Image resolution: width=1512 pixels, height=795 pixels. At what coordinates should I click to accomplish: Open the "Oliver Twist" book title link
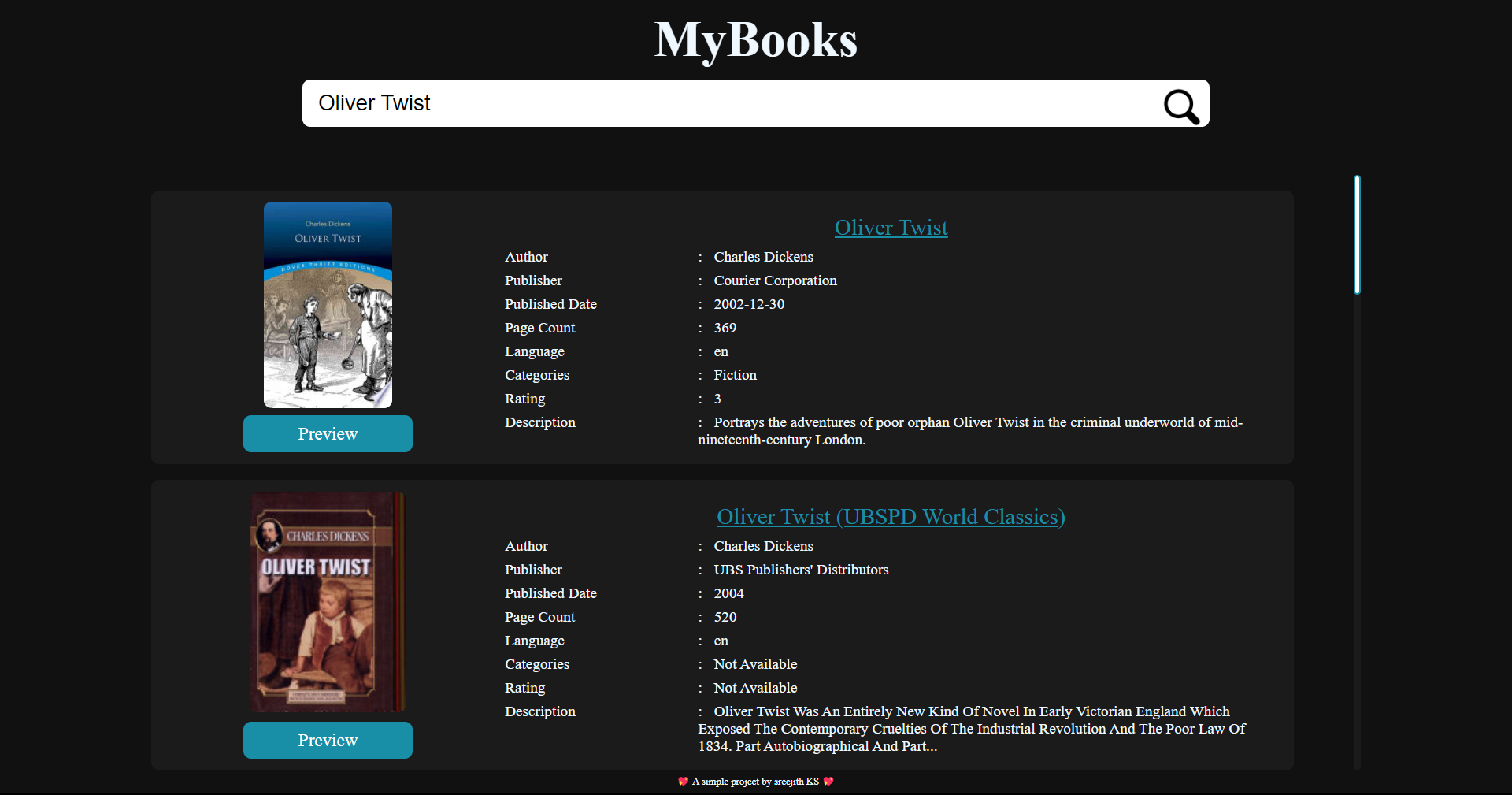pyautogui.click(x=891, y=228)
